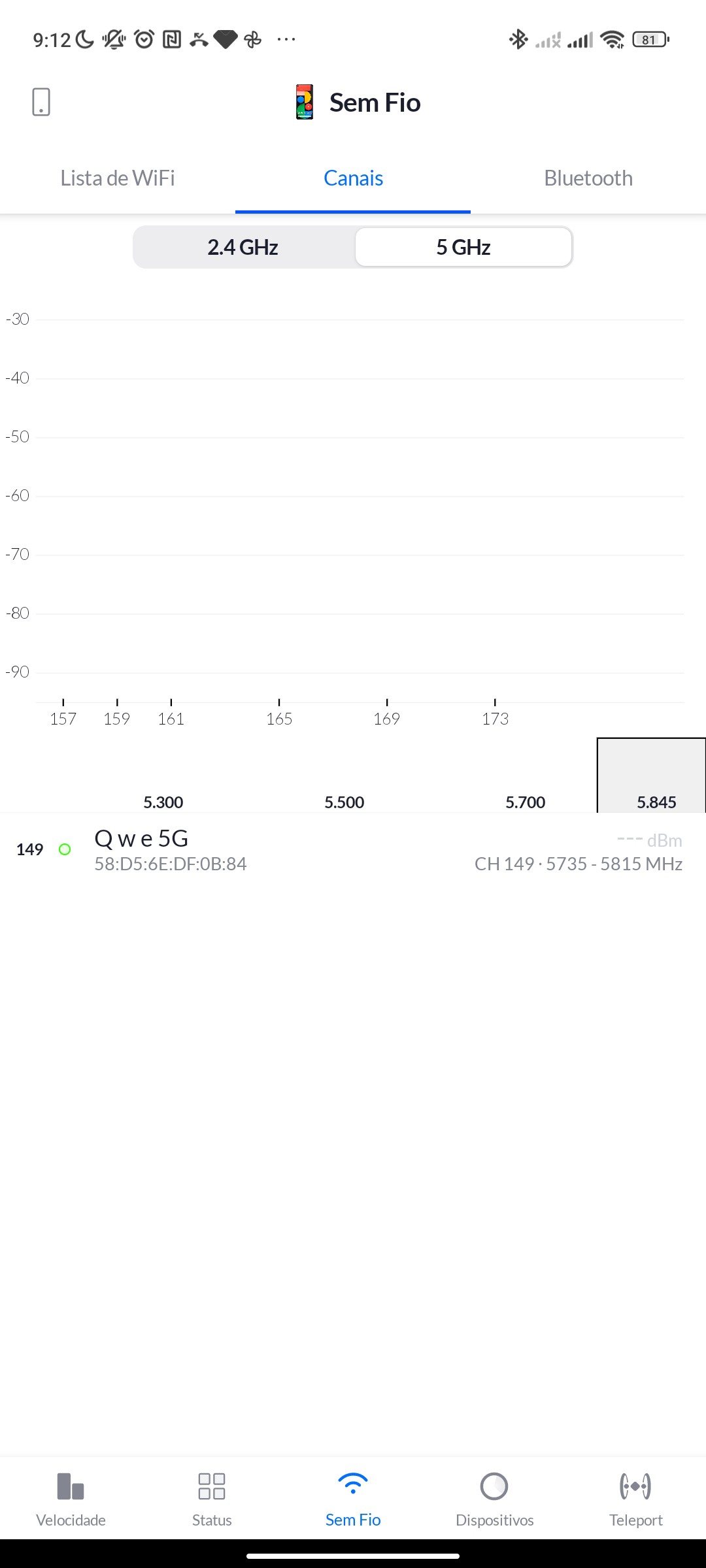Tap the WiFi status bar icon

pos(612,40)
